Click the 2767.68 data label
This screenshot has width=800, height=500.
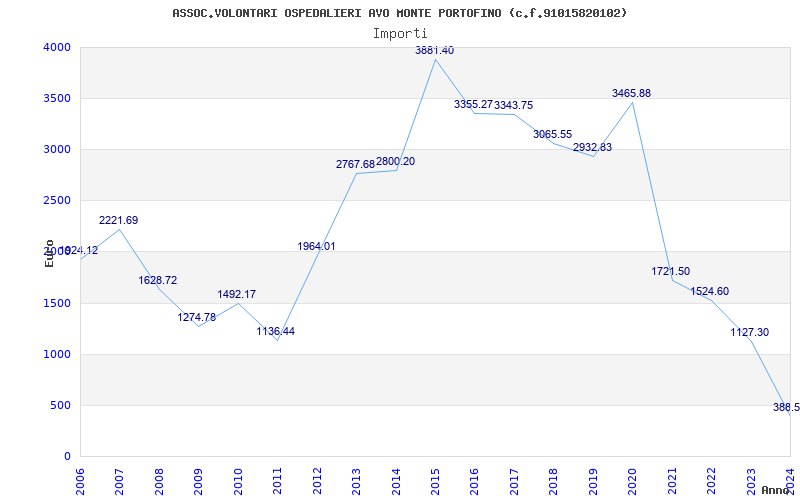pyautogui.click(x=355, y=164)
